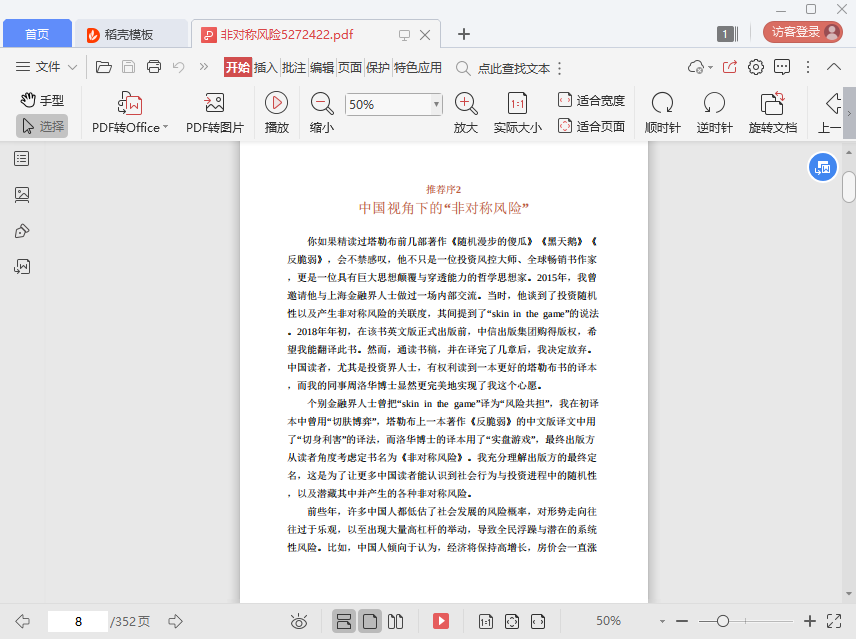856x639 pixels.
Task: Enable two-page view in status bar
Action: pyautogui.click(x=395, y=621)
